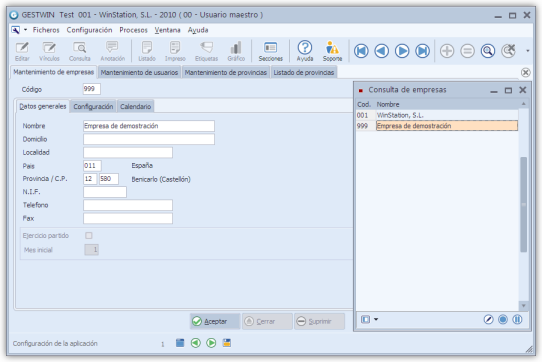Image resolution: width=542 pixels, height=362 pixels.
Task: Select the Datos generales sub-tab
Action: pyautogui.click(x=43, y=106)
